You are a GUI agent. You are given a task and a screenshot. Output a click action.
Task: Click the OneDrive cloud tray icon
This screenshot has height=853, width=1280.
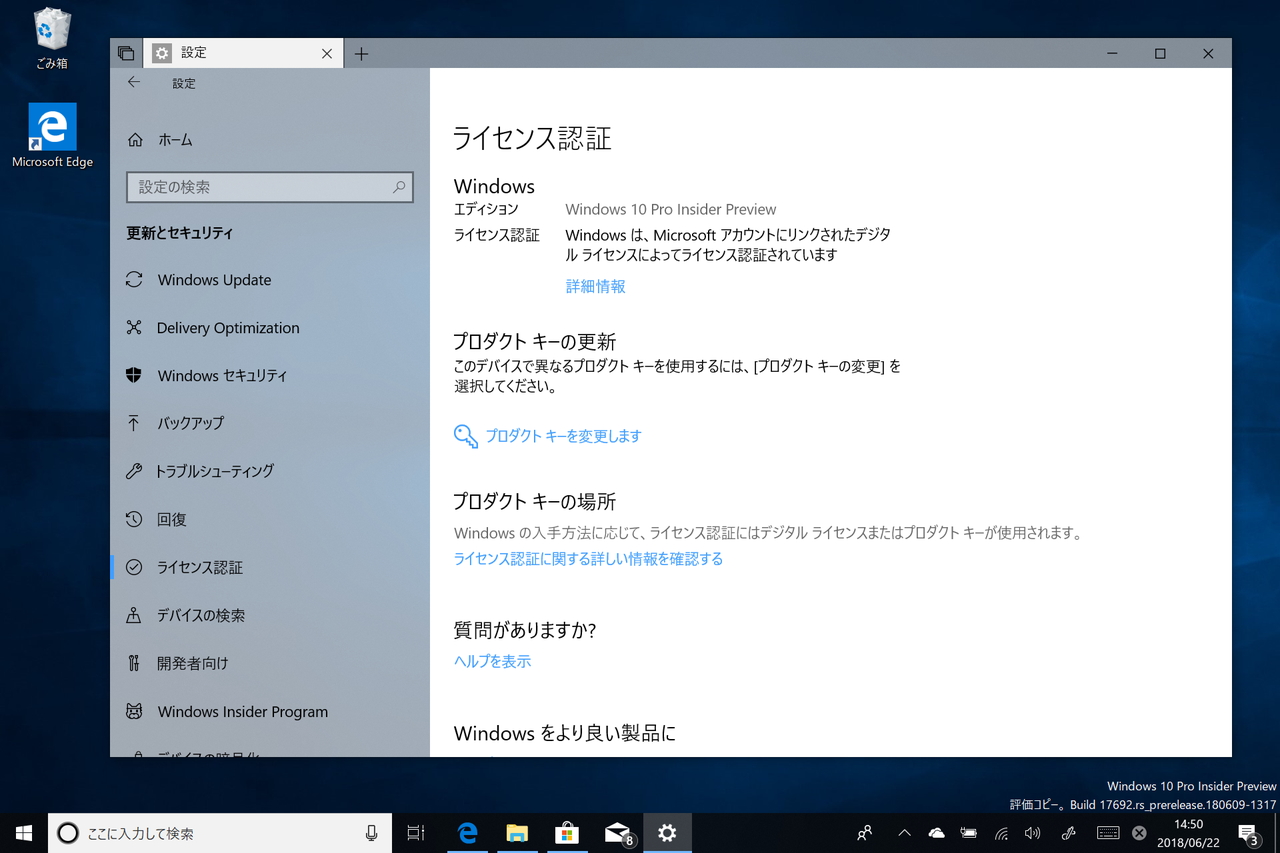point(936,833)
